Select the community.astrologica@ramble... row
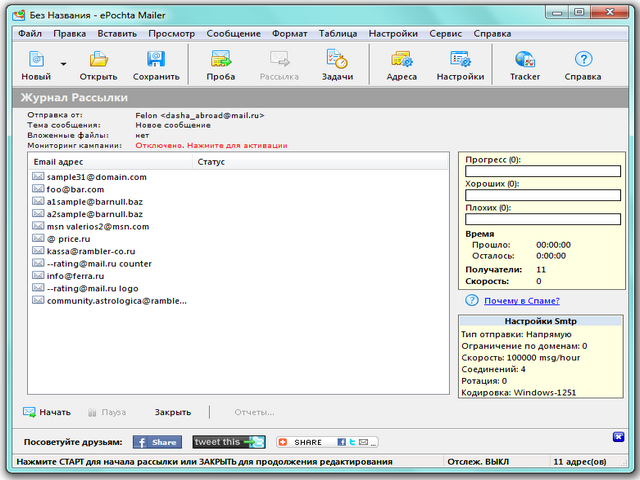Screen dimensions: 640x480 [117, 301]
